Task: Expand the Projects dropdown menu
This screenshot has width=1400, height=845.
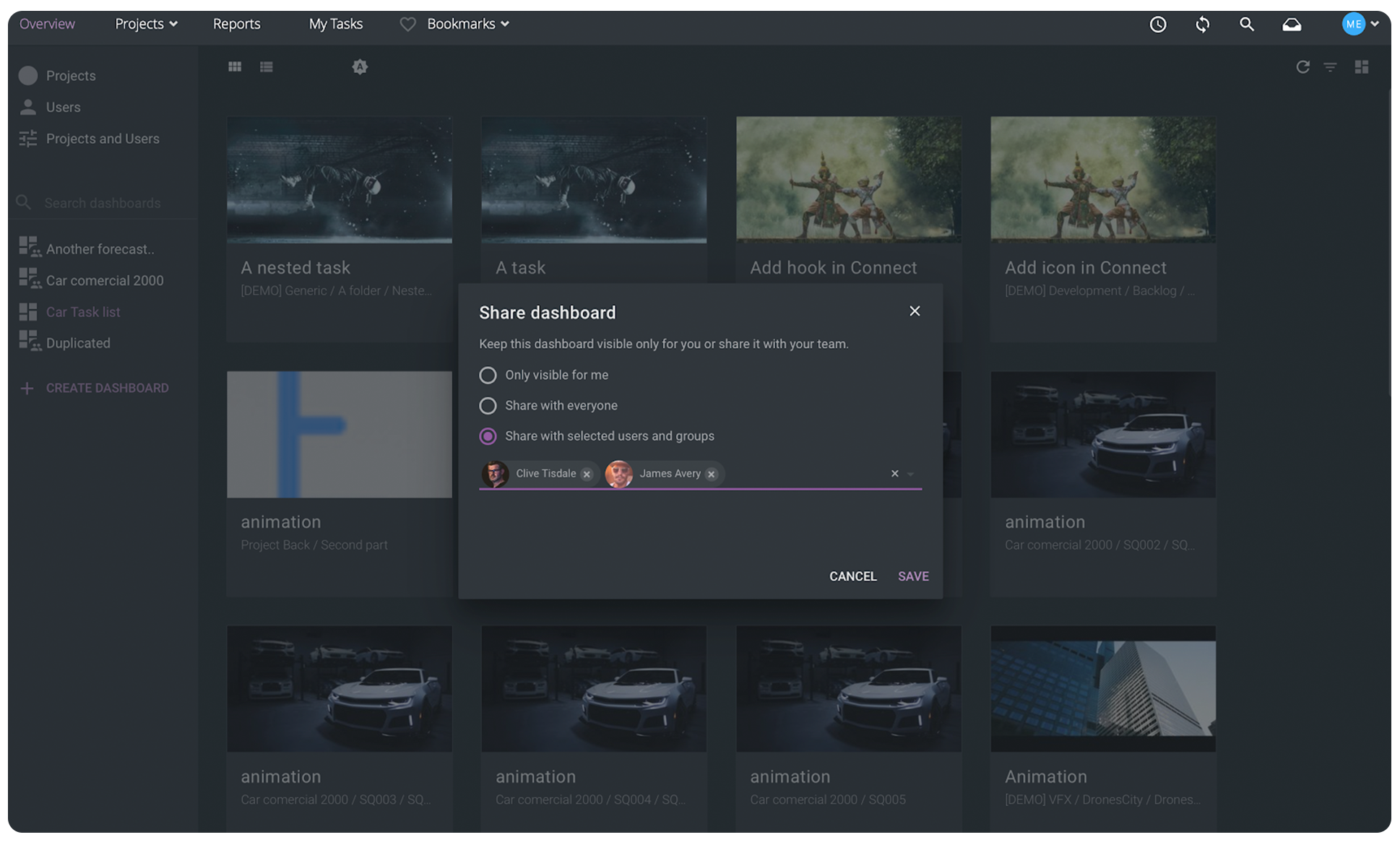Action: click(x=146, y=24)
